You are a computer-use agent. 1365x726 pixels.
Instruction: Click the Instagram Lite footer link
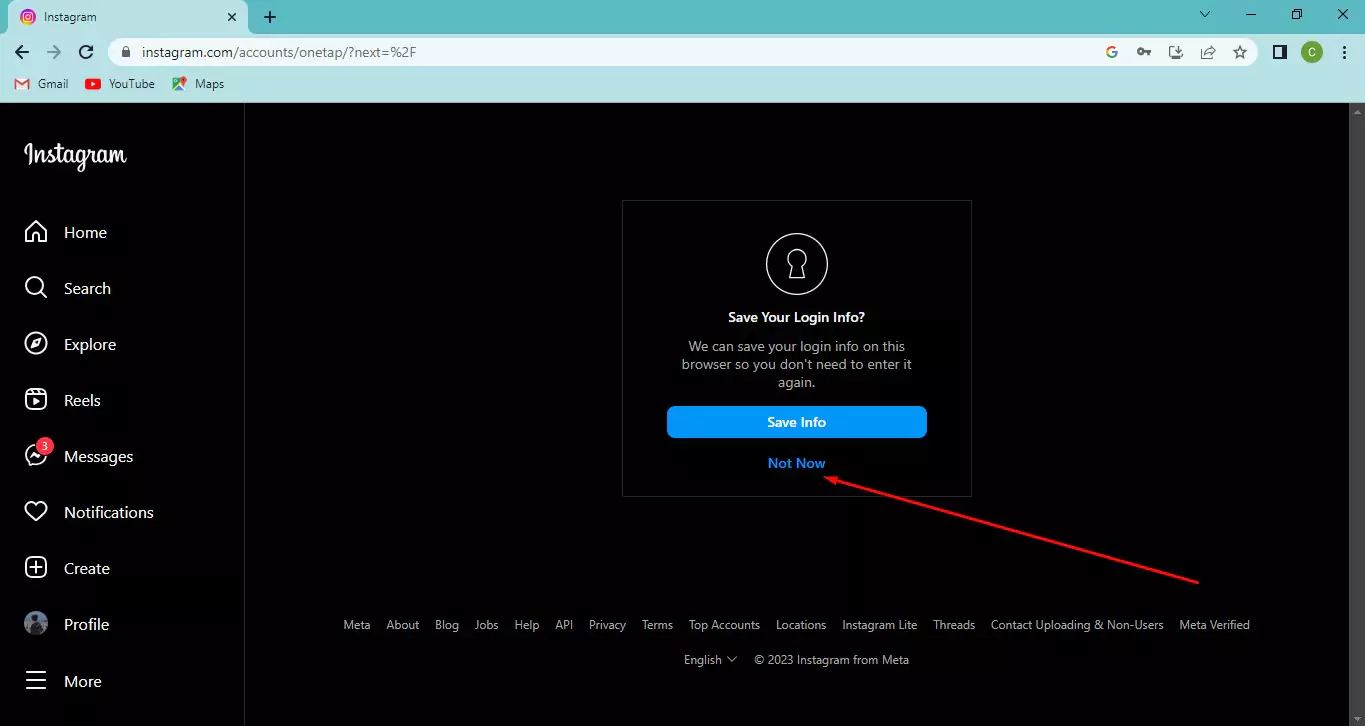[x=880, y=625]
